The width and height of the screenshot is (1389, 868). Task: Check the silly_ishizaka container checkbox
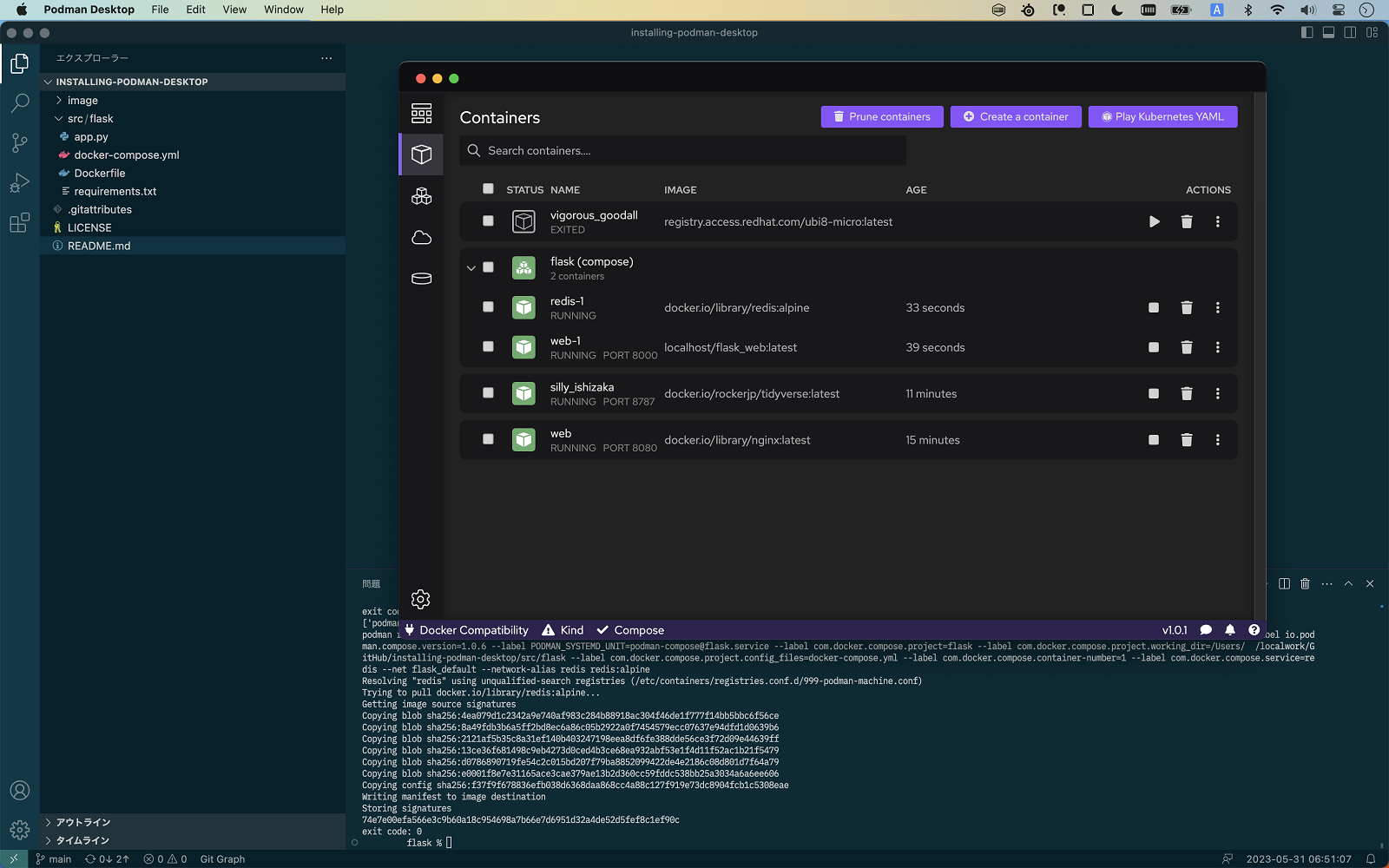pos(488,393)
